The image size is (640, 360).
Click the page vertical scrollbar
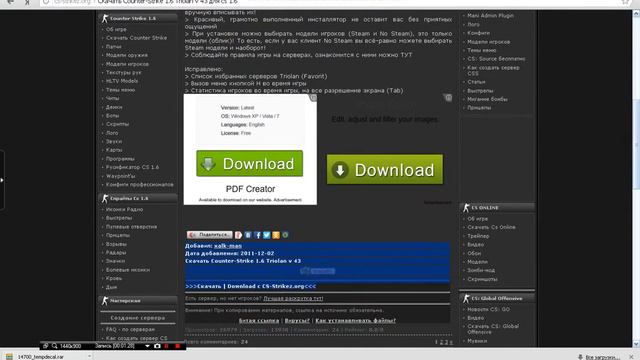pyautogui.click(x=636, y=179)
